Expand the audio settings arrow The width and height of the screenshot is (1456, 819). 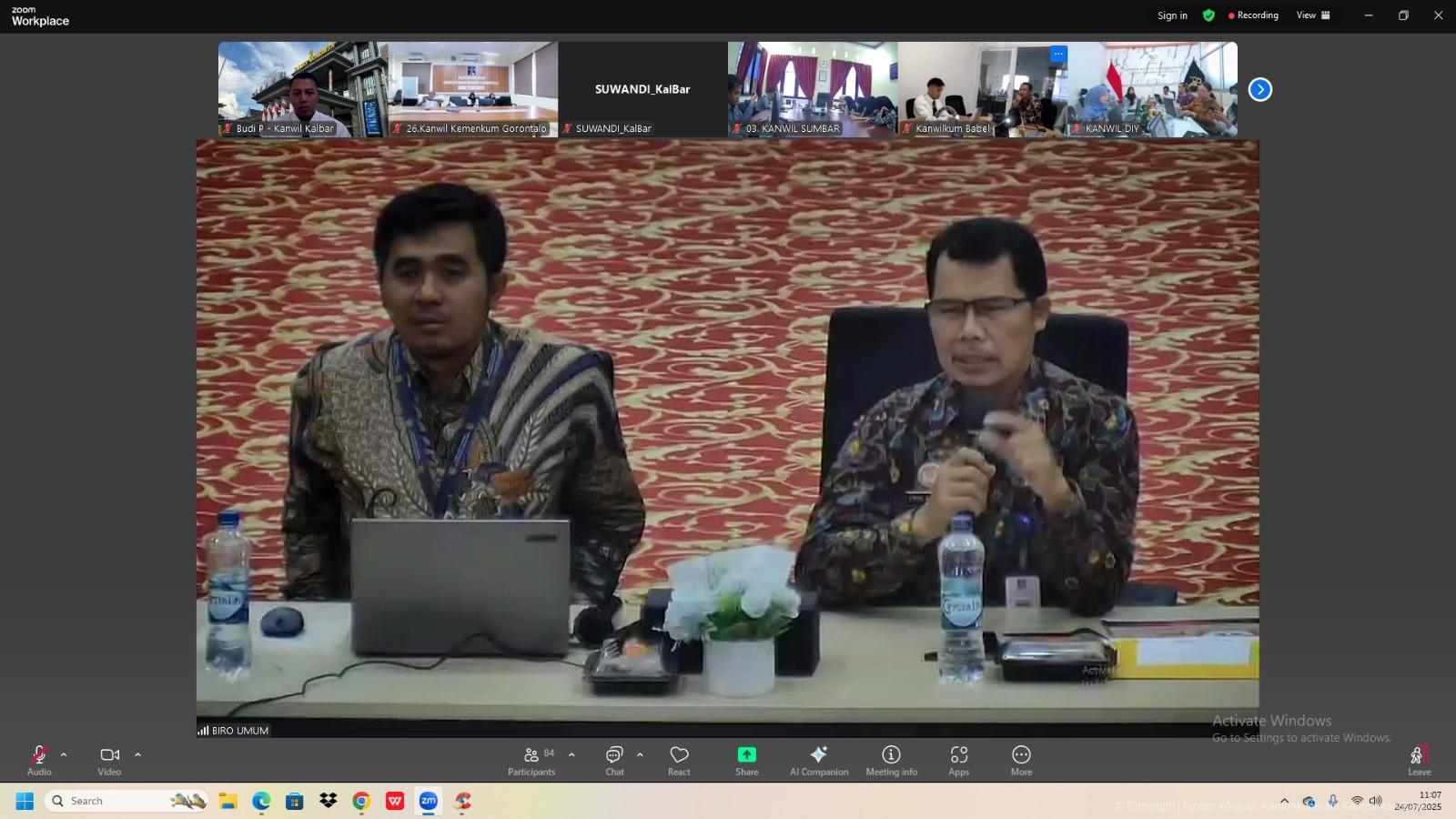point(64,754)
